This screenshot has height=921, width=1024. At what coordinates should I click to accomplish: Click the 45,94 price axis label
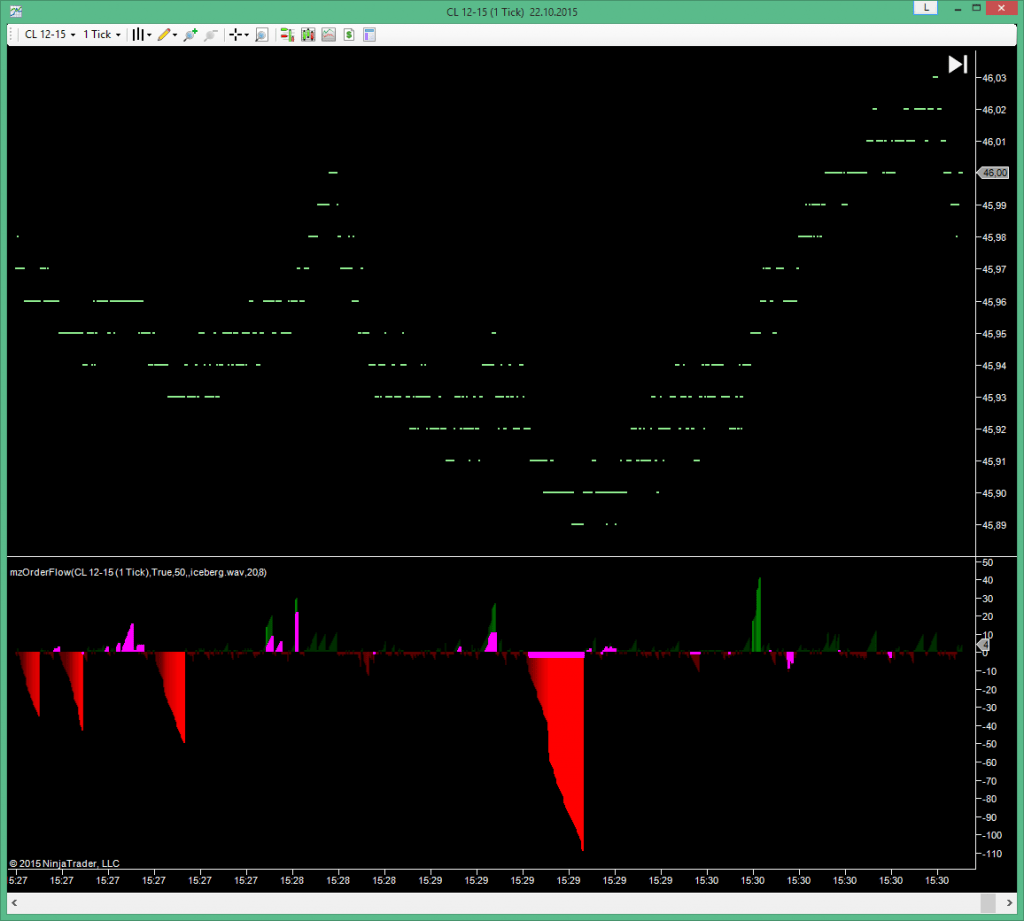[995, 366]
